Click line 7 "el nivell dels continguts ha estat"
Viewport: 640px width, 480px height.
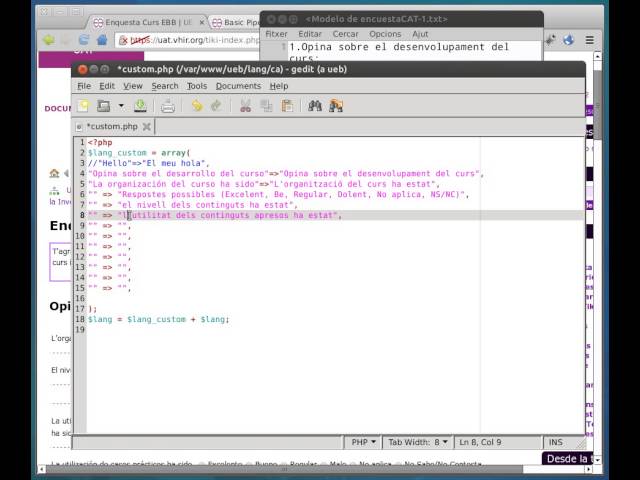(x=205, y=205)
